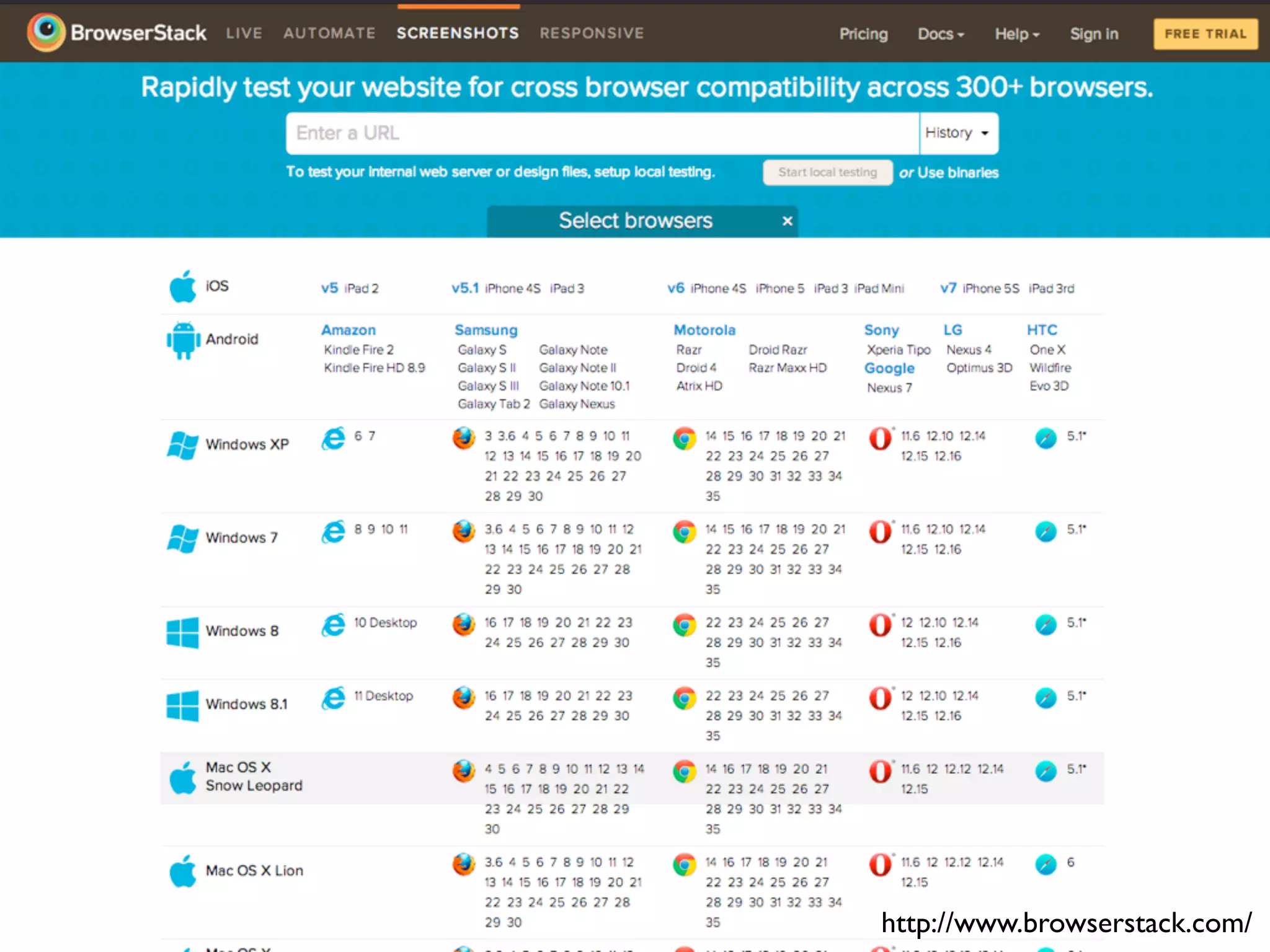Select Sony Xperia Tipo device
1270x952 pixels.
click(899, 350)
